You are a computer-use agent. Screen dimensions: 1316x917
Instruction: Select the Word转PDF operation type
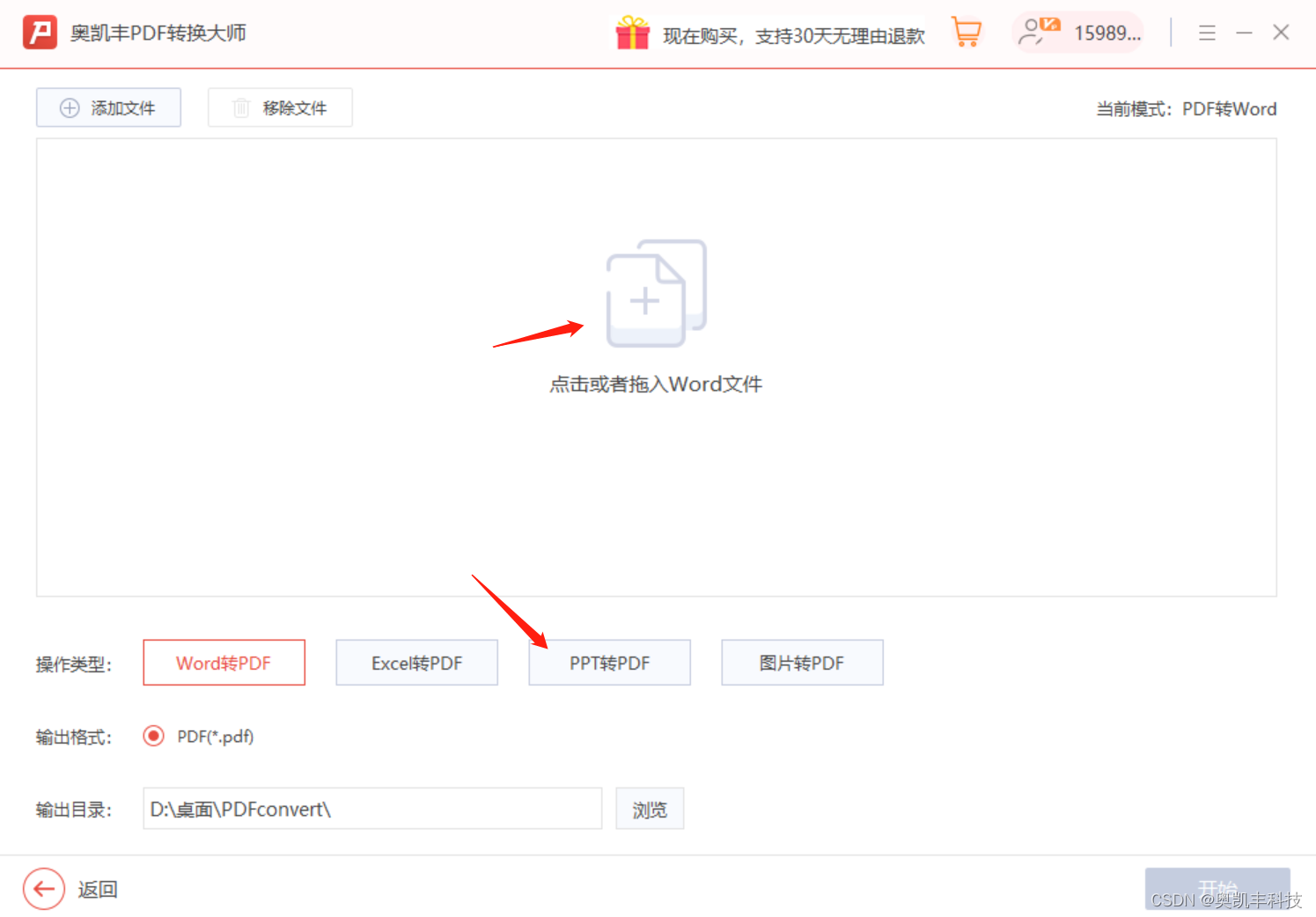224,663
